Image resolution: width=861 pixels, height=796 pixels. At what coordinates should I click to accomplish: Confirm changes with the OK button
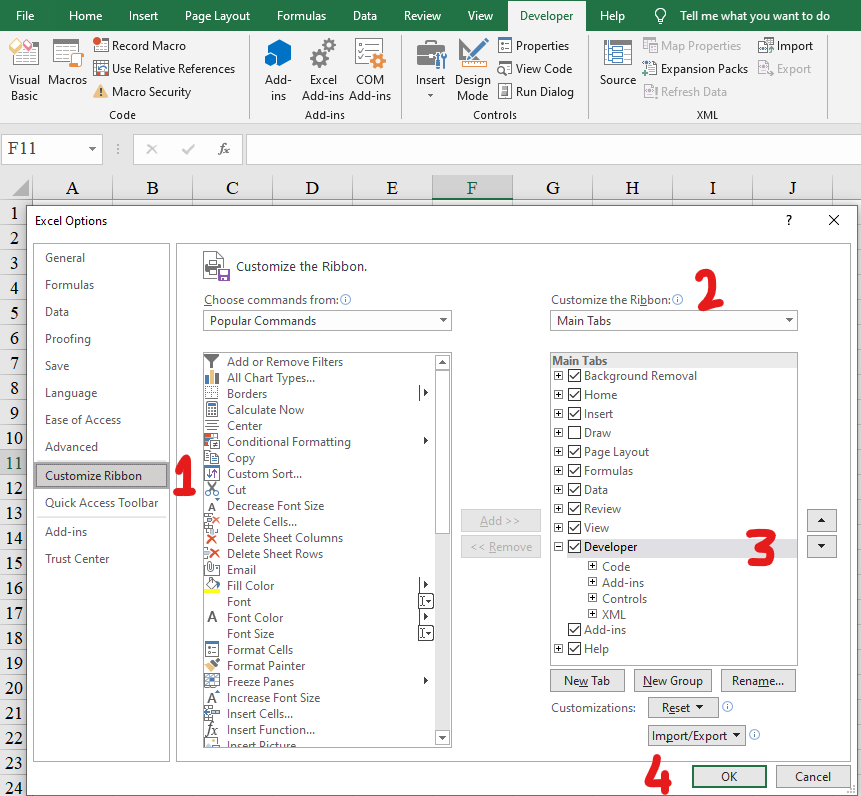[x=729, y=776]
